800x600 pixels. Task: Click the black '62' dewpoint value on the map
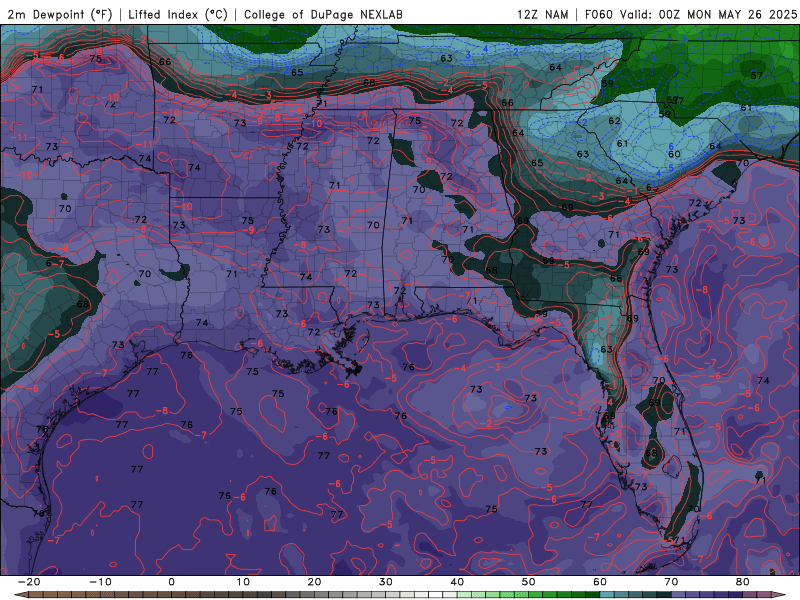(614, 121)
